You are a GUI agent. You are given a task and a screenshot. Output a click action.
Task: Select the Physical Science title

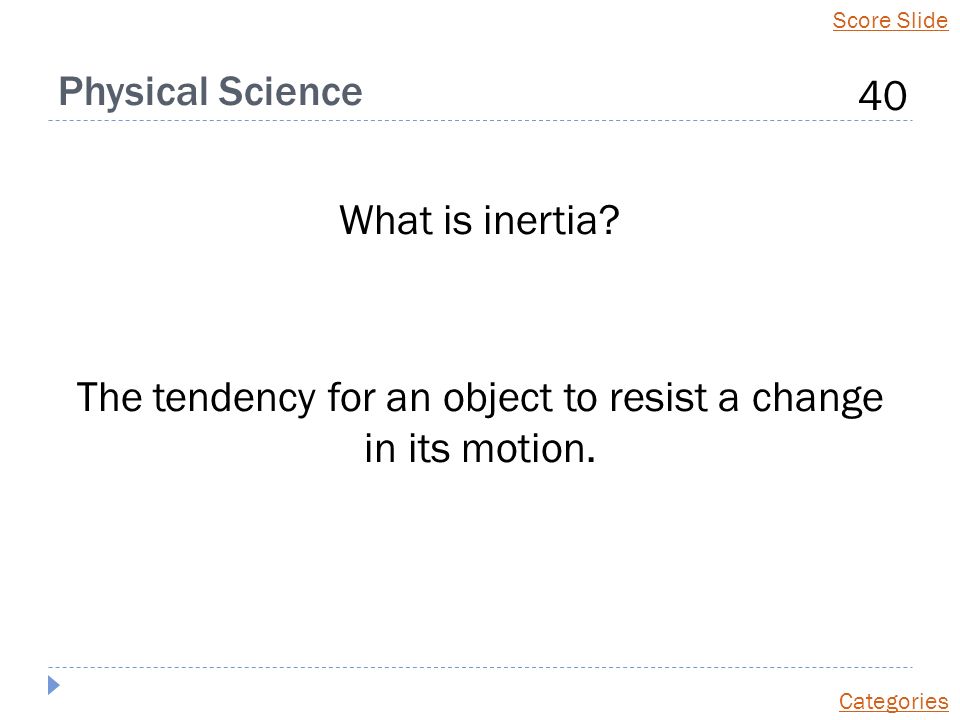pos(210,92)
